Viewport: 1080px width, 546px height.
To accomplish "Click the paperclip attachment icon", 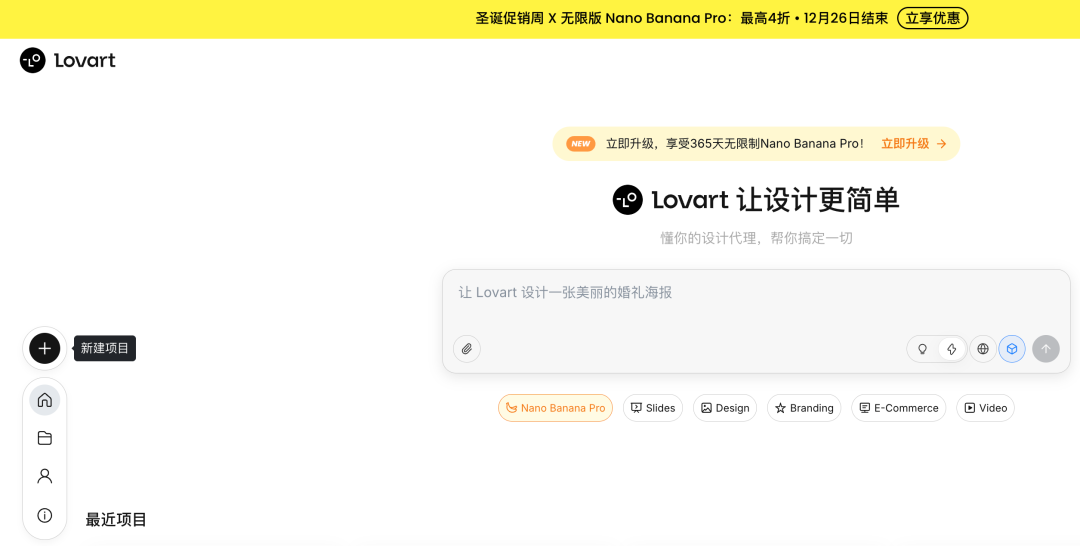I will click(467, 349).
